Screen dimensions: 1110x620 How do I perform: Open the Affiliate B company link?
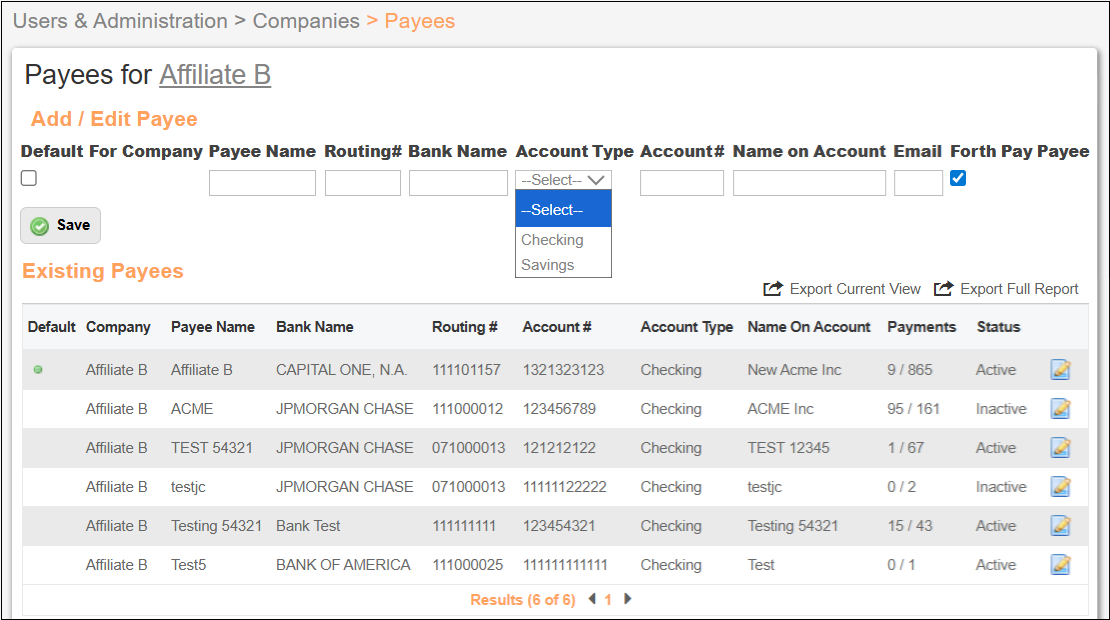[x=215, y=75]
